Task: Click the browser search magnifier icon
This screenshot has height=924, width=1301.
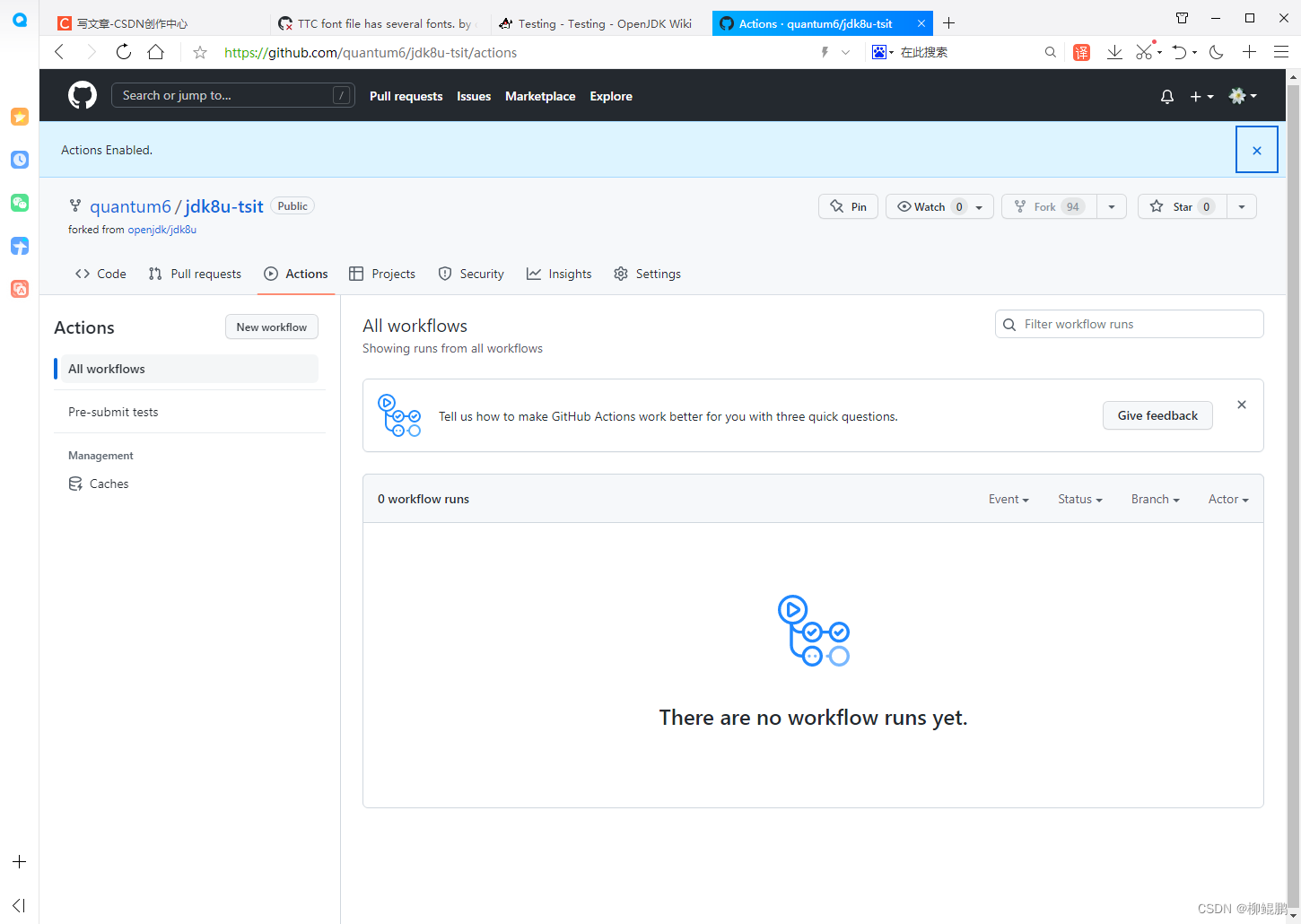Action: click(1050, 52)
